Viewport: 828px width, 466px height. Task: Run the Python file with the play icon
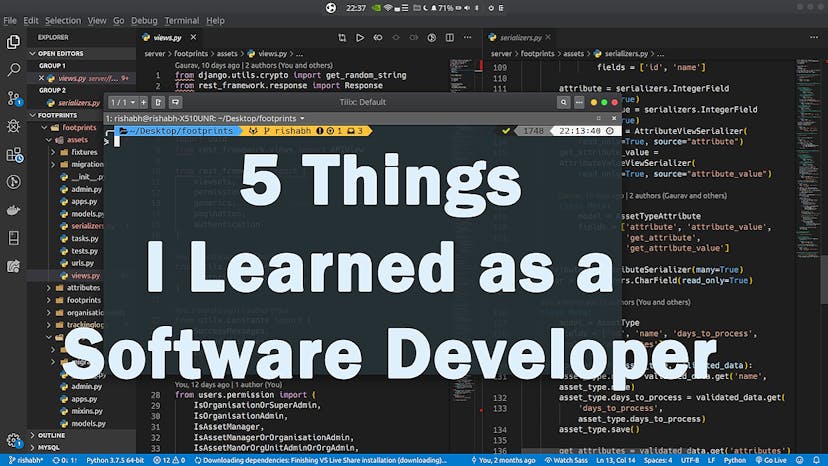pyautogui.click(x=360, y=38)
